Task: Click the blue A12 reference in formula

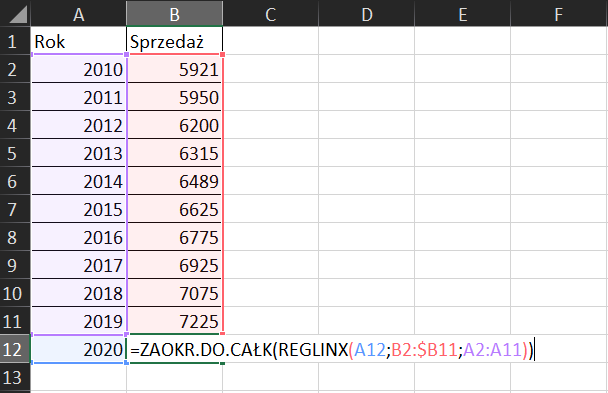Action: [x=370, y=350]
